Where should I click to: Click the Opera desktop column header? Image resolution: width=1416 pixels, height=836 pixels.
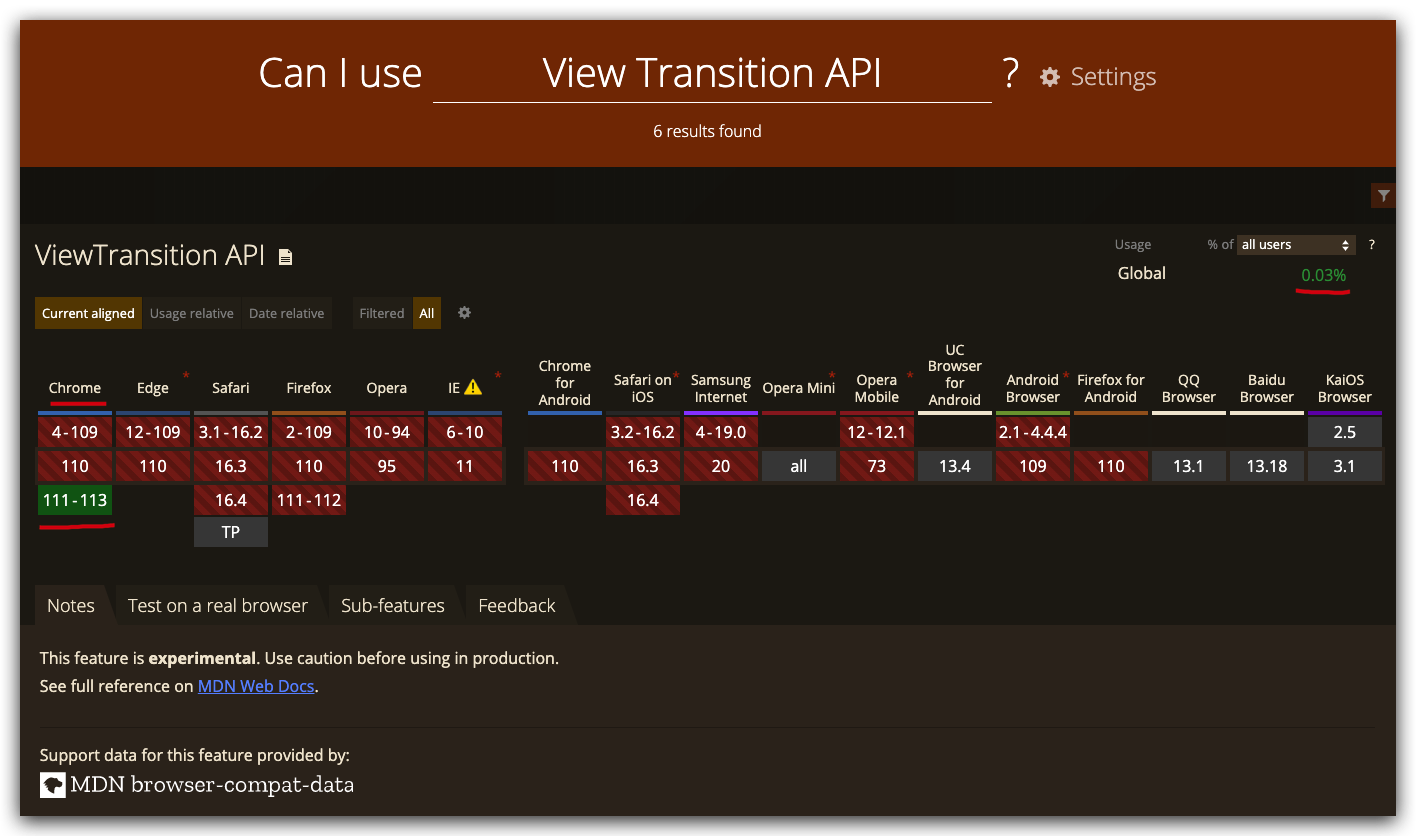coord(387,388)
